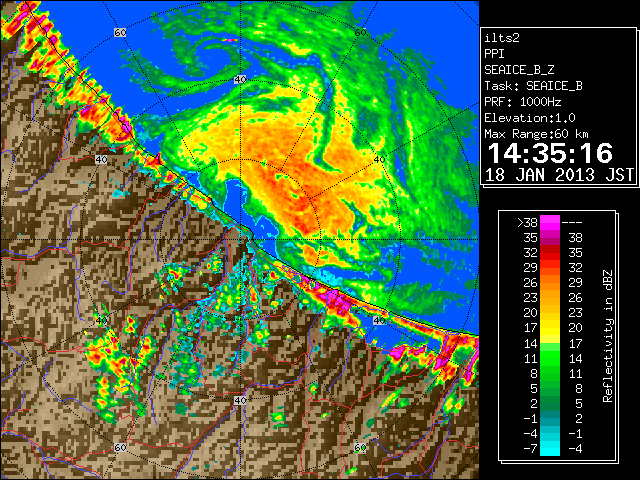The image size is (640, 480).
Task: Click the 'Max Range:60 km' line
Action: coord(537,134)
